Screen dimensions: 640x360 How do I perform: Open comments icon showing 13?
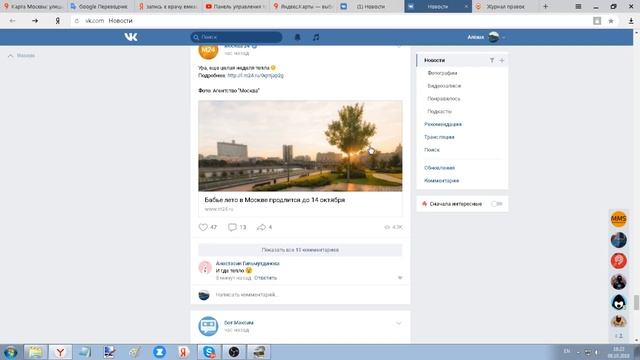pyautogui.click(x=232, y=227)
